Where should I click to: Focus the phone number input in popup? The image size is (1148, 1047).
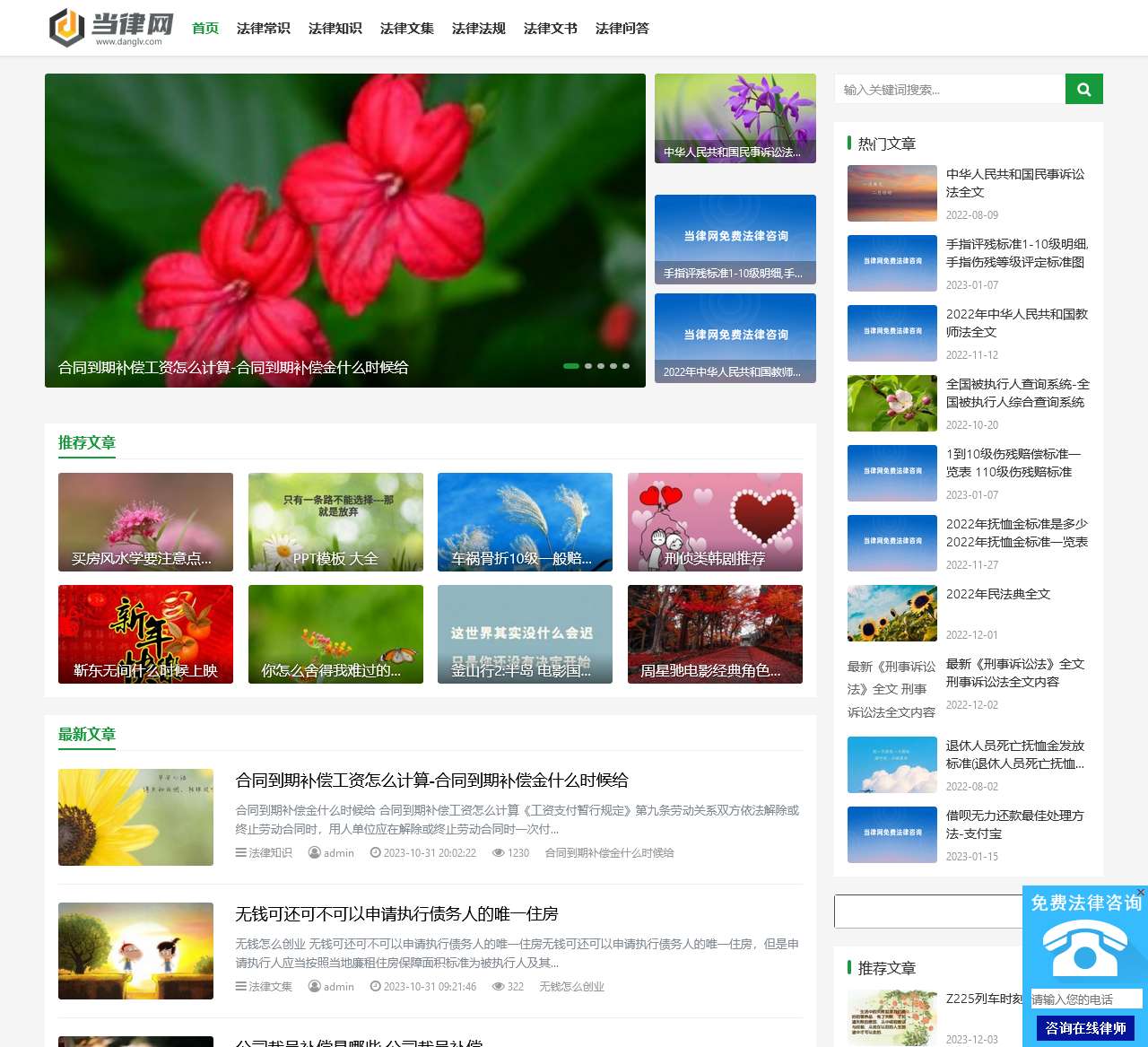[x=1086, y=999]
